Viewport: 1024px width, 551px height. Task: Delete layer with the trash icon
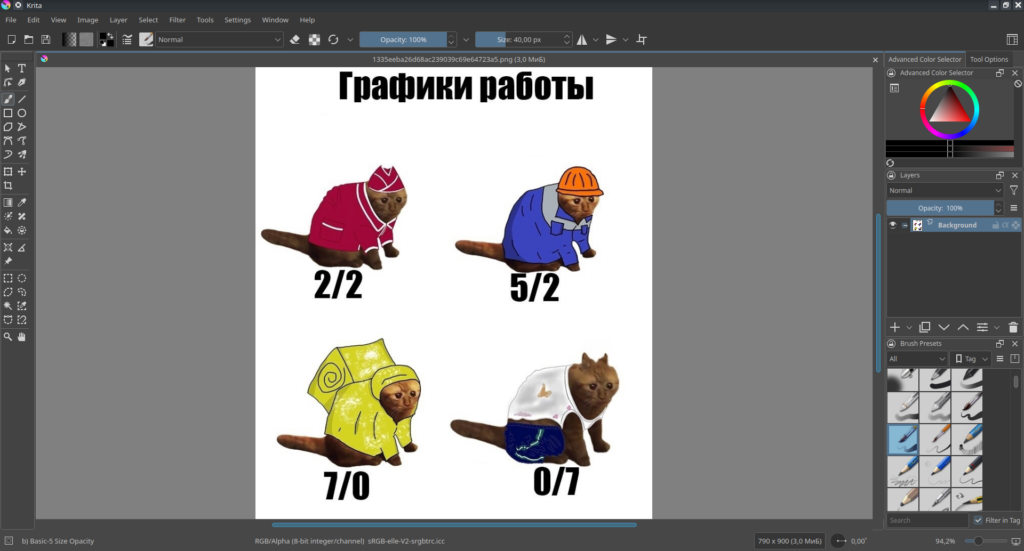coord(1013,327)
